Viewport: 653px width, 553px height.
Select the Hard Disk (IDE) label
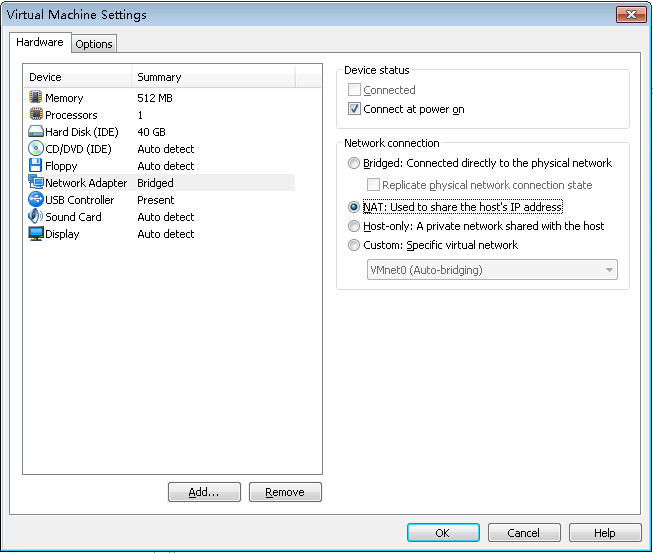tap(82, 132)
